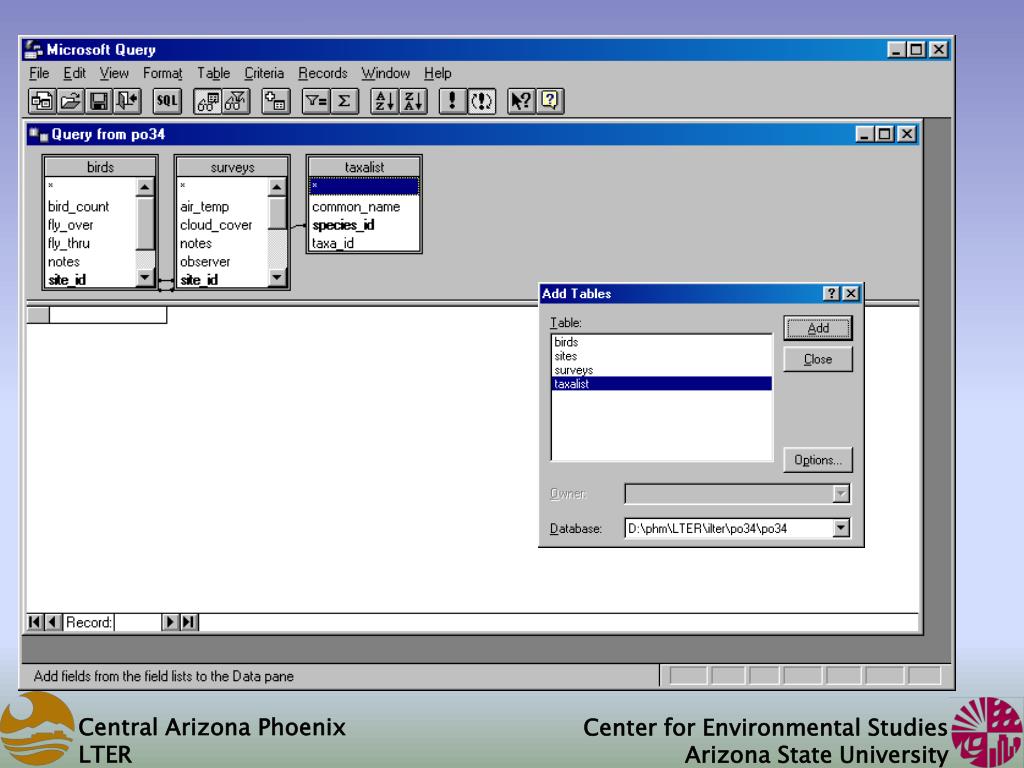Click the Close button in Add Tables

click(x=818, y=359)
